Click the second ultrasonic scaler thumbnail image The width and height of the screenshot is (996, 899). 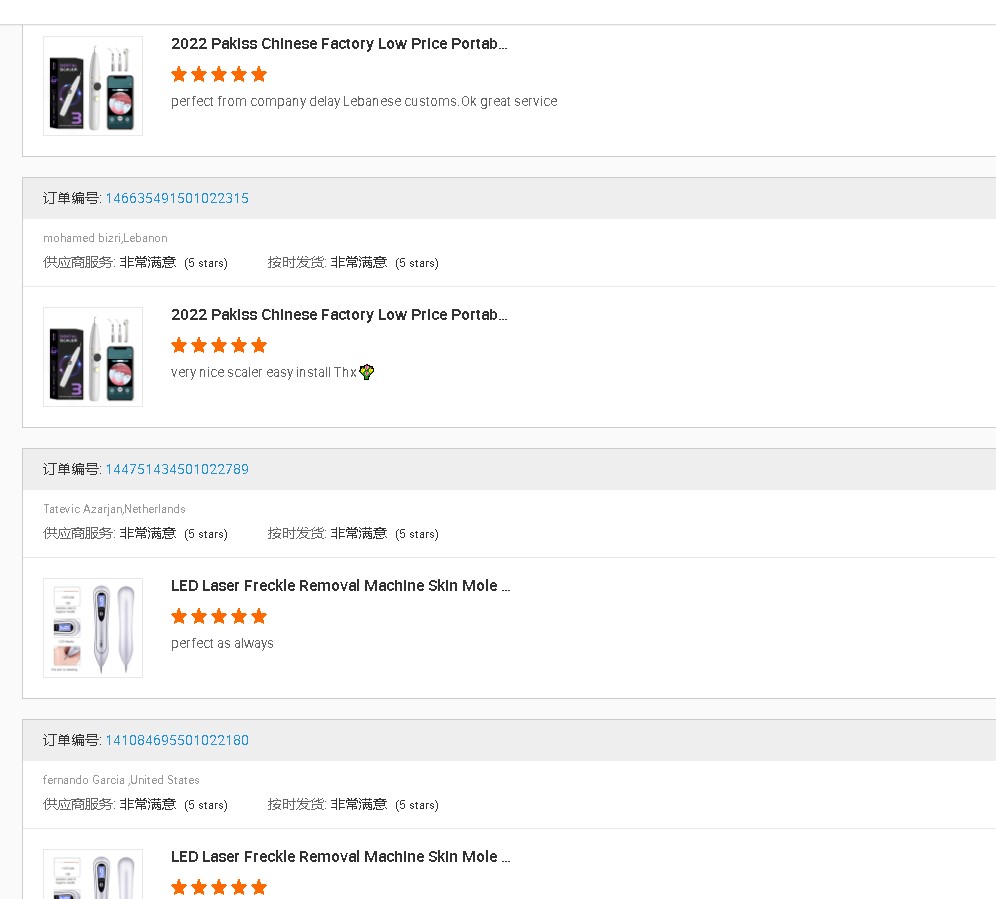tap(92, 357)
